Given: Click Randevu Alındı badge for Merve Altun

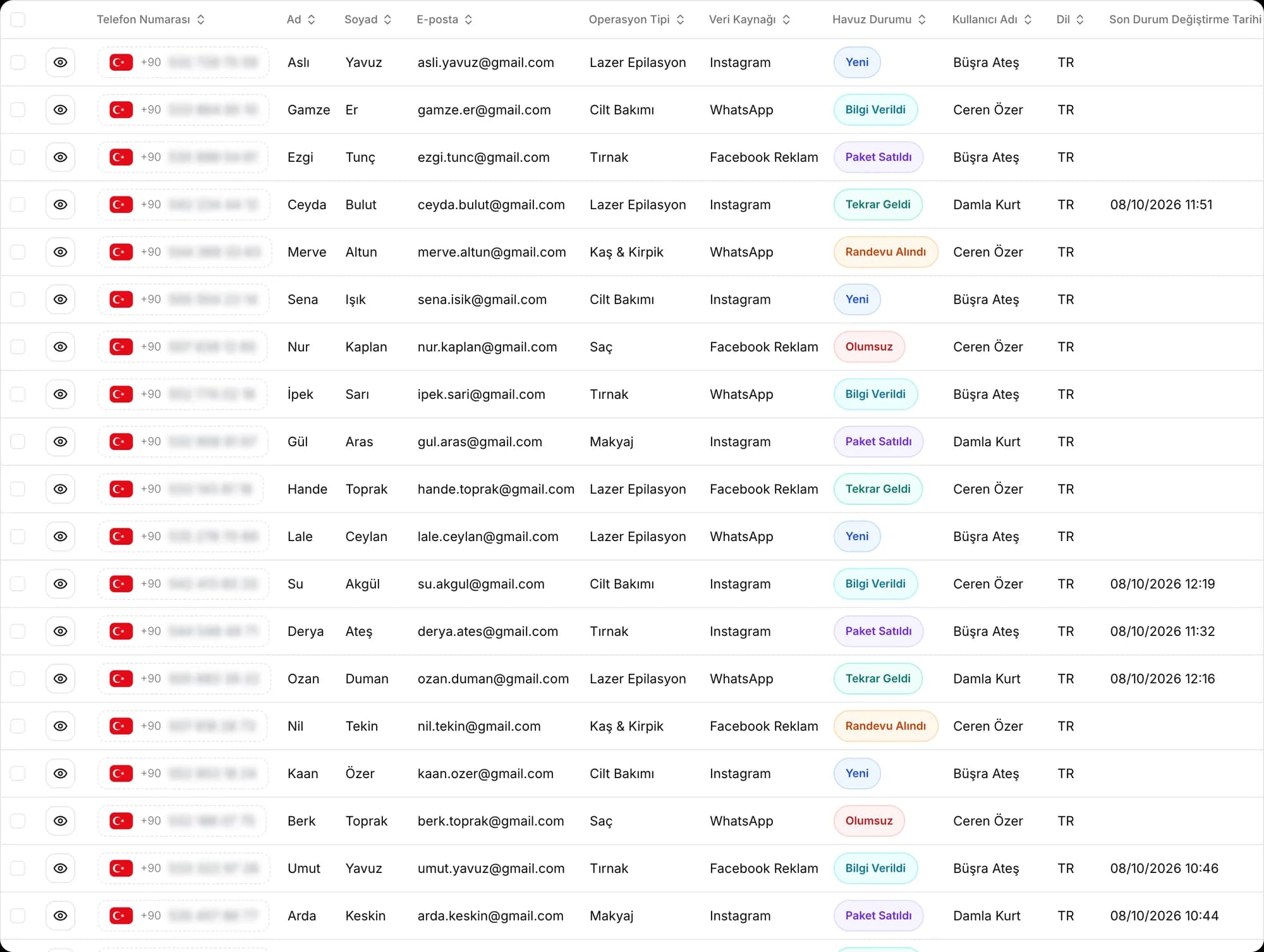Looking at the screenshot, I should 885,252.
